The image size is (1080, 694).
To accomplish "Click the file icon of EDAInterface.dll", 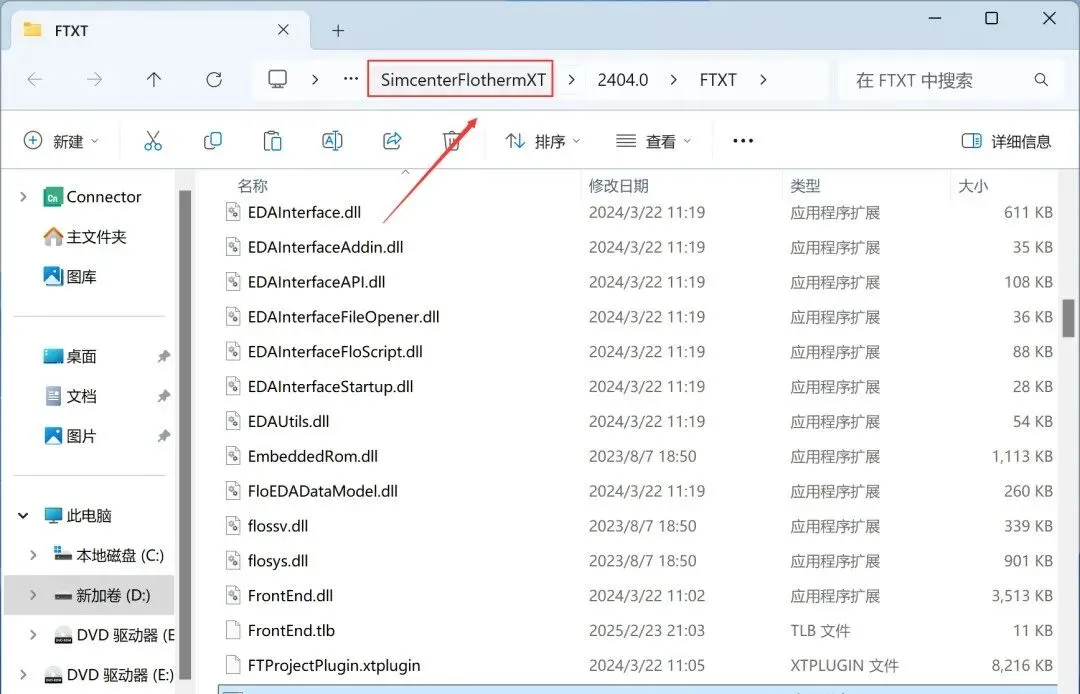I will 233,212.
